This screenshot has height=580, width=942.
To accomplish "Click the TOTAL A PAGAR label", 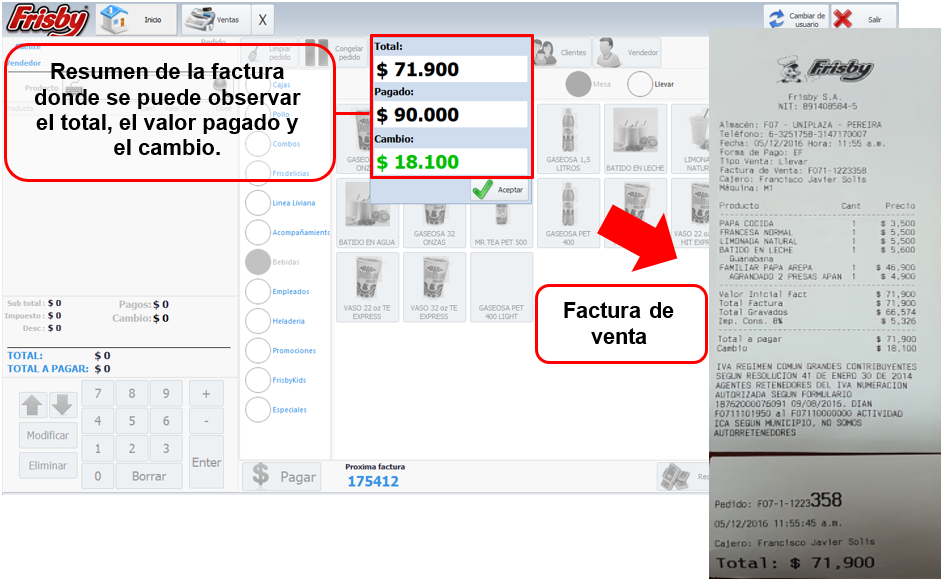I will click(x=48, y=368).
